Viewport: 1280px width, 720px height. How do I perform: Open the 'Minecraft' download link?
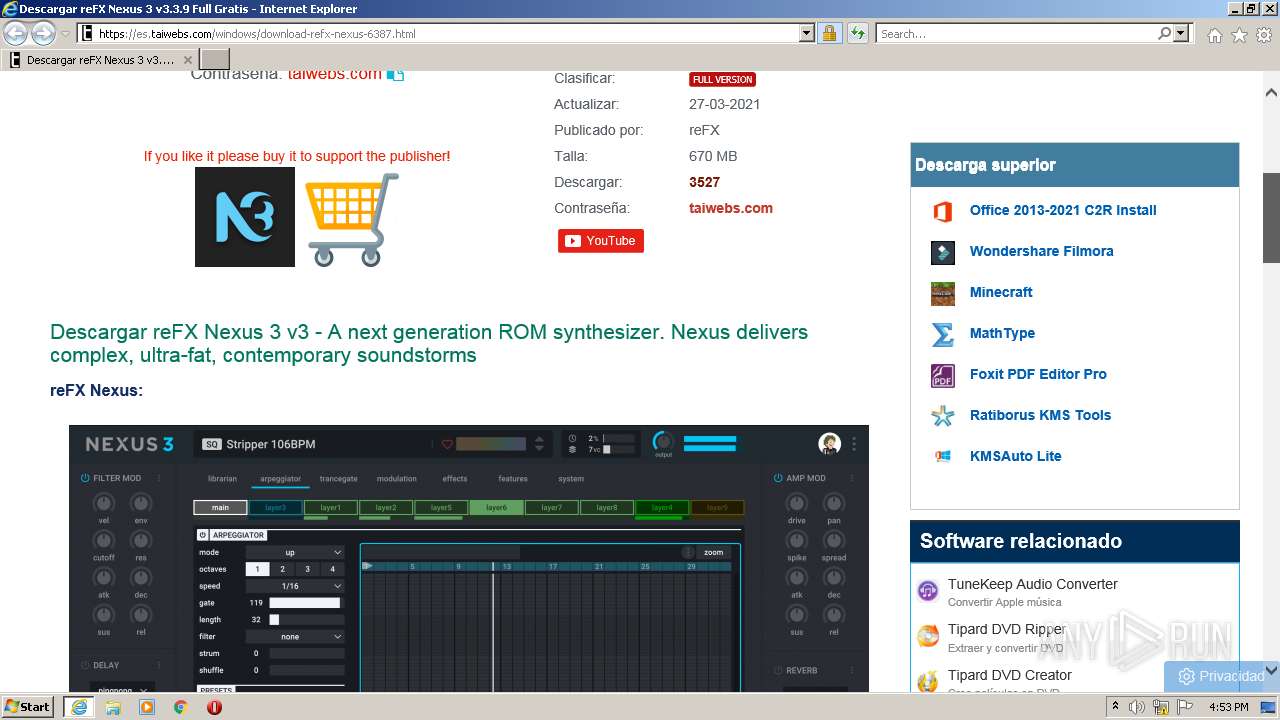[x=1001, y=292]
